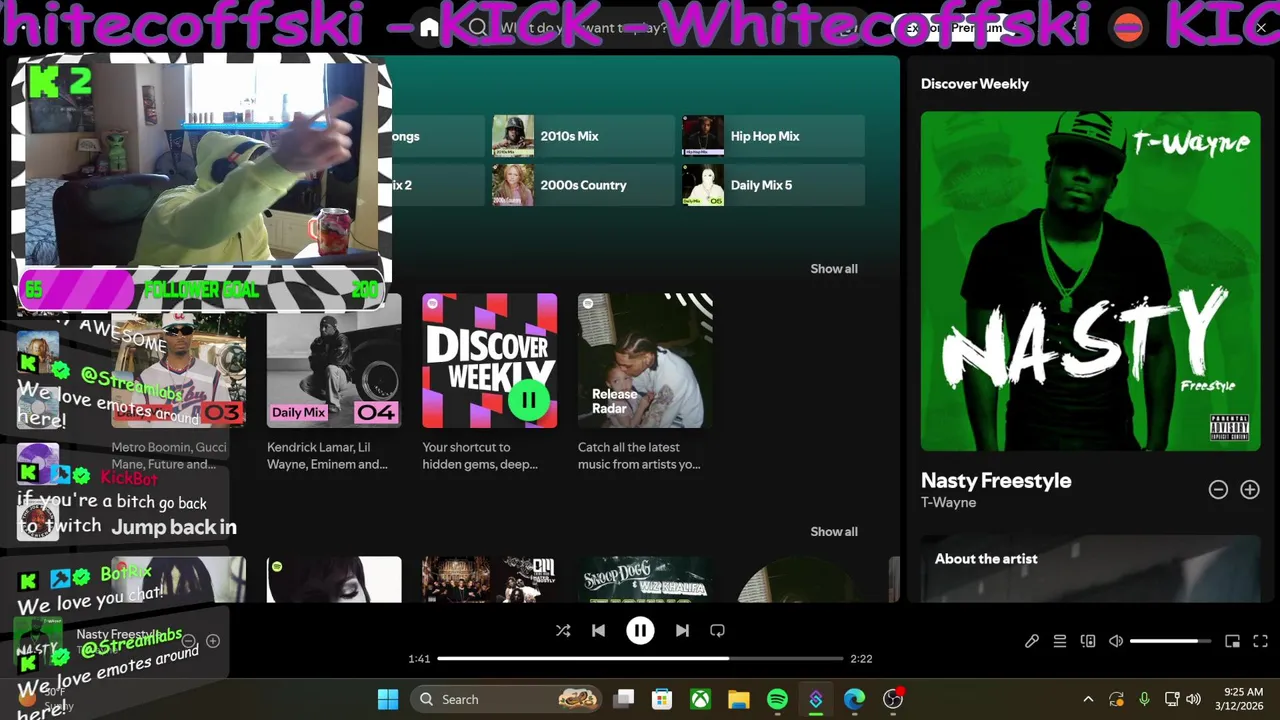Open the Daily Mix 04 card

pos(334,360)
